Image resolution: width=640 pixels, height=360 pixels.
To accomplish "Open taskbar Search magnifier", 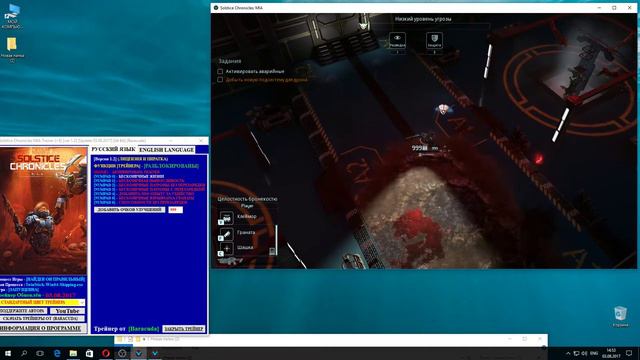I will [x=24, y=353].
